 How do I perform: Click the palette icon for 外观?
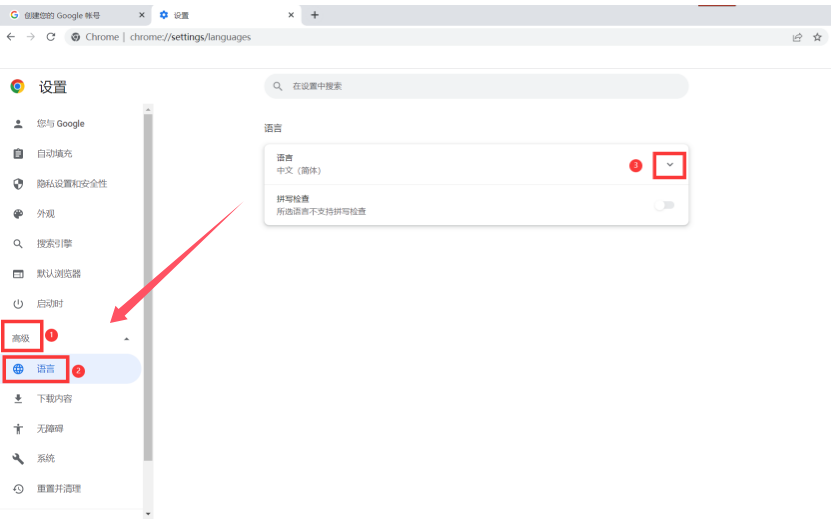click(18, 214)
